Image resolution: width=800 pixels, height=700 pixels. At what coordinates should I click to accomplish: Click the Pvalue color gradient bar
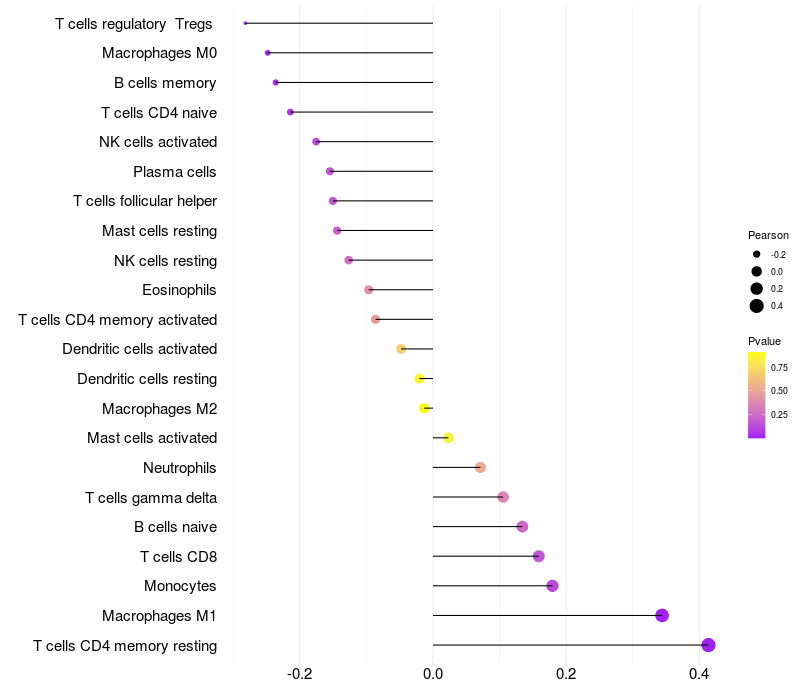tap(757, 394)
